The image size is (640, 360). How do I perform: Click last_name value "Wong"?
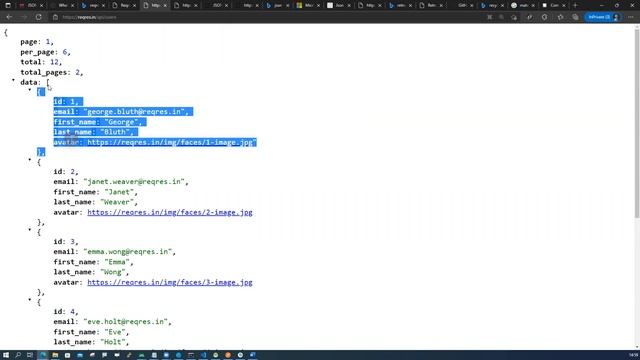pyautogui.click(x=113, y=272)
